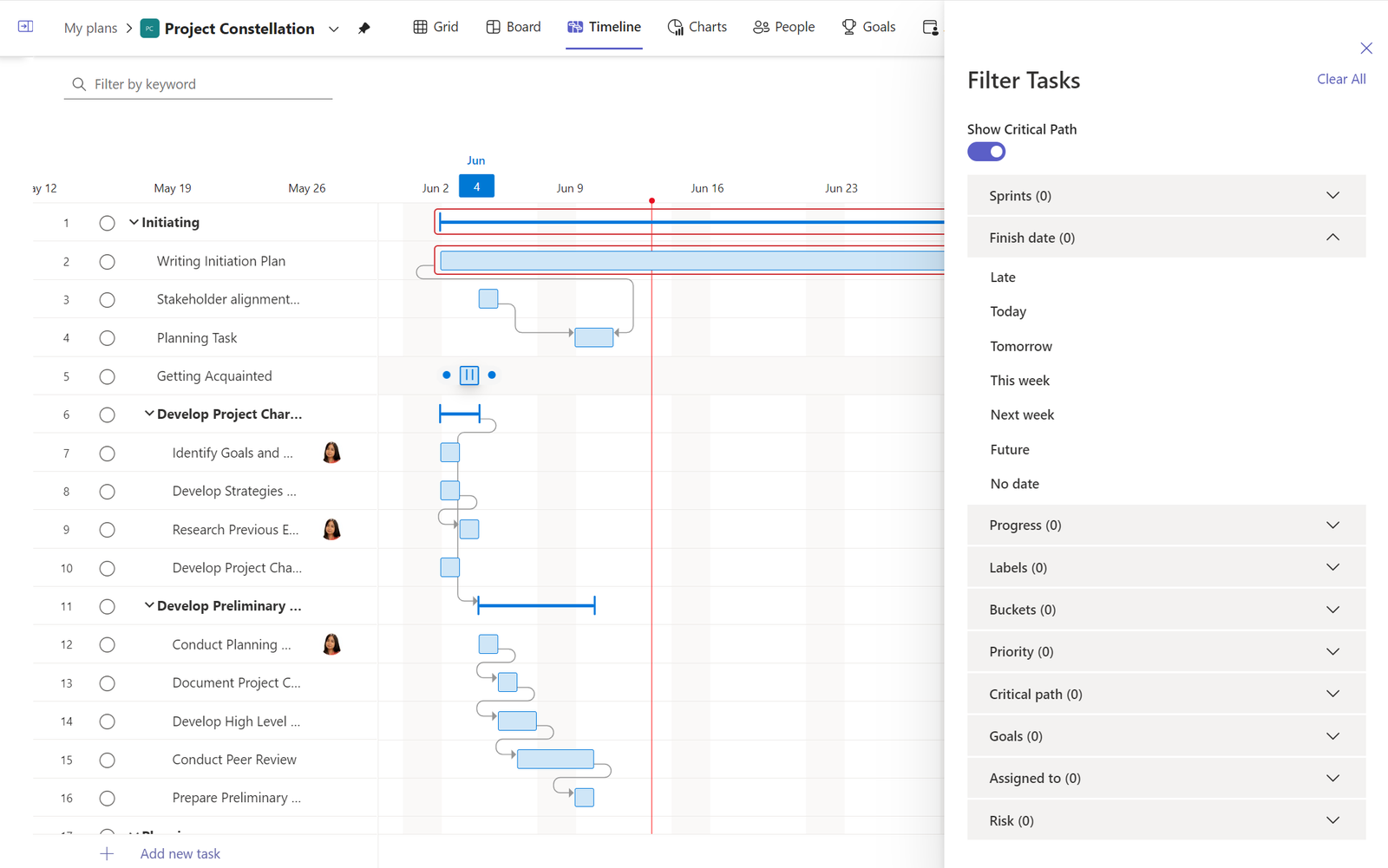Click the avatar on Conduct Planning row
This screenshot has width=1388, height=868.
tap(331, 644)
